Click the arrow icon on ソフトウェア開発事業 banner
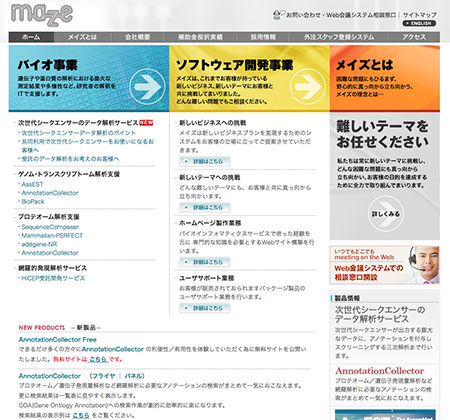Screen dimensions: 450x420 coord(308,87)
